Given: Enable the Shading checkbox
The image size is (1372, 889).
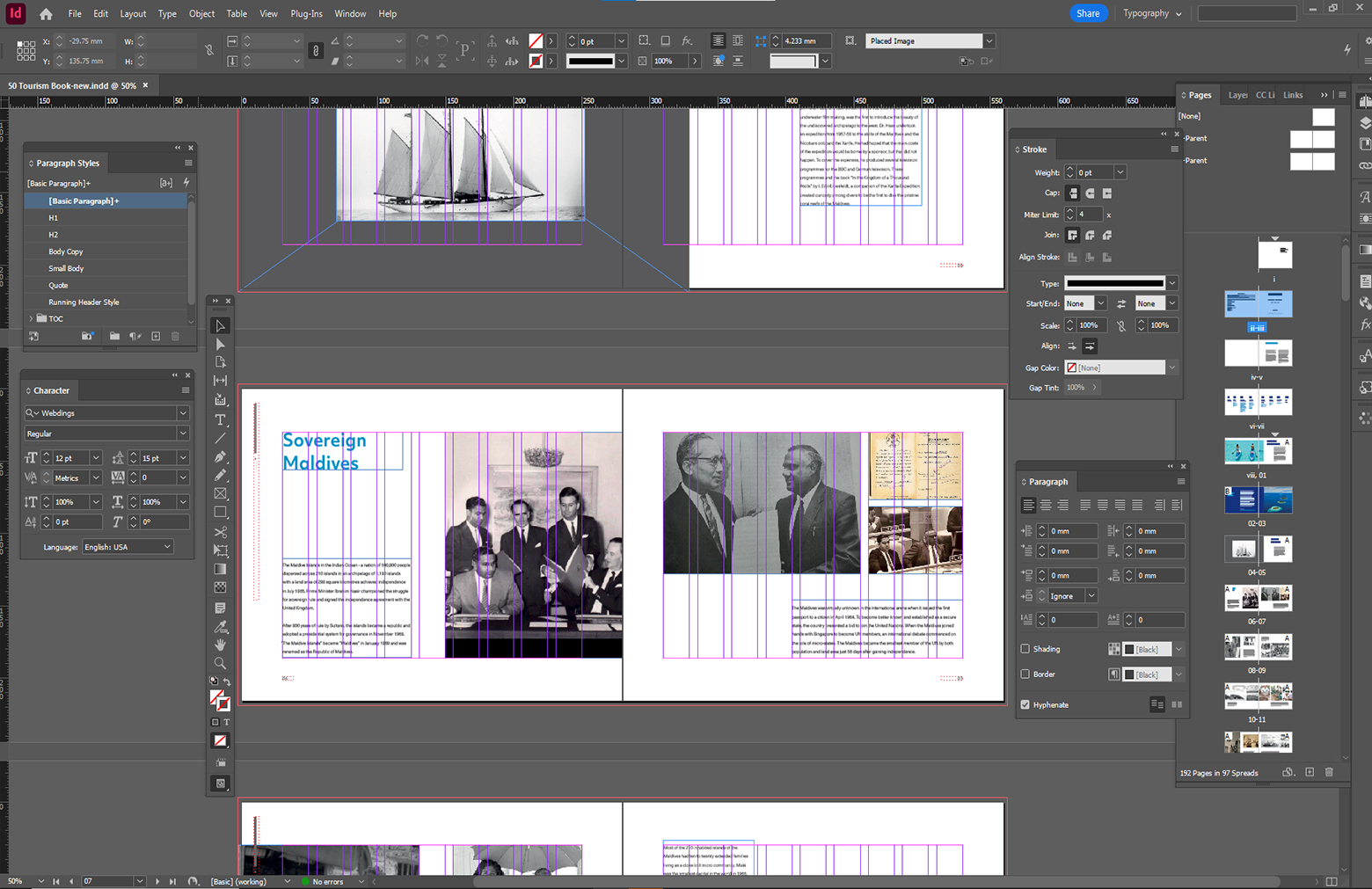Looking at the screenshot, I should click(1025, 649).
